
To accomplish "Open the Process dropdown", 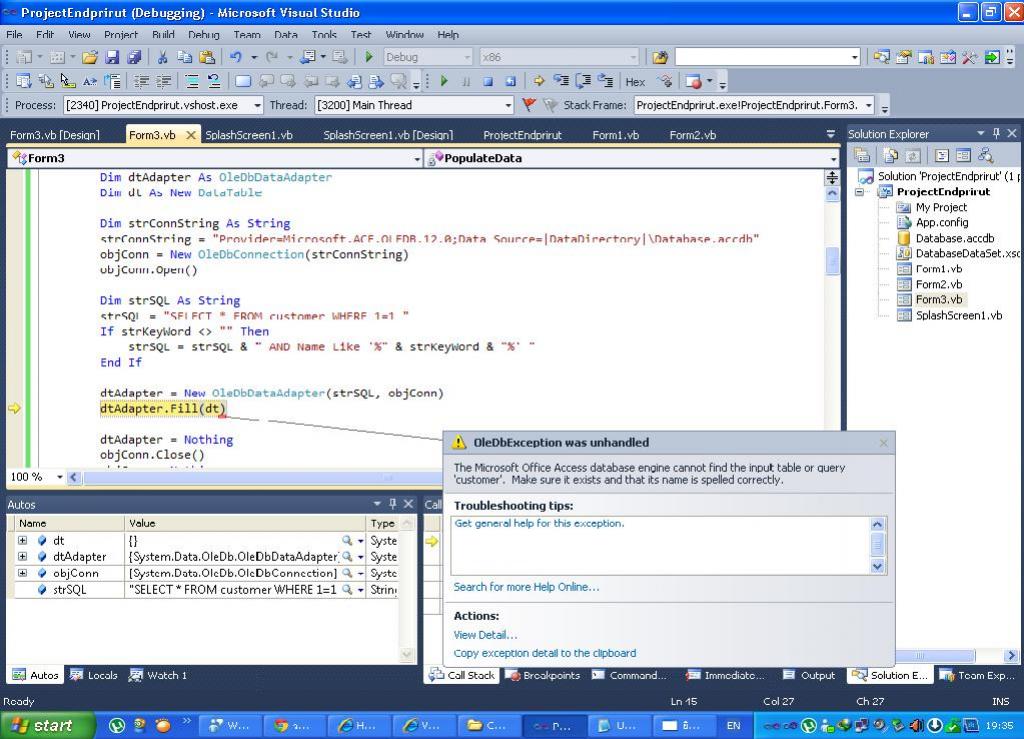I will pyautogui.click(x=257, y=105).
